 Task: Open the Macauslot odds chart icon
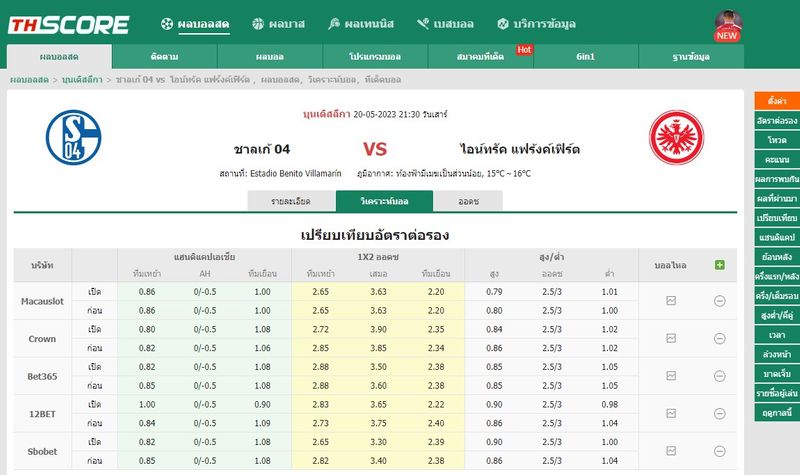(671, 300)
